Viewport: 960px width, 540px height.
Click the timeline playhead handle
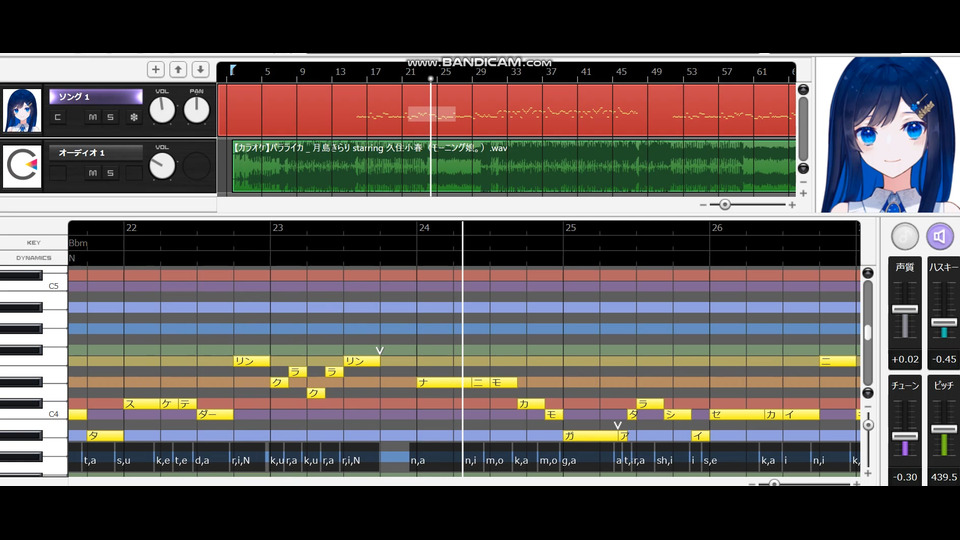tap(431, 79)
